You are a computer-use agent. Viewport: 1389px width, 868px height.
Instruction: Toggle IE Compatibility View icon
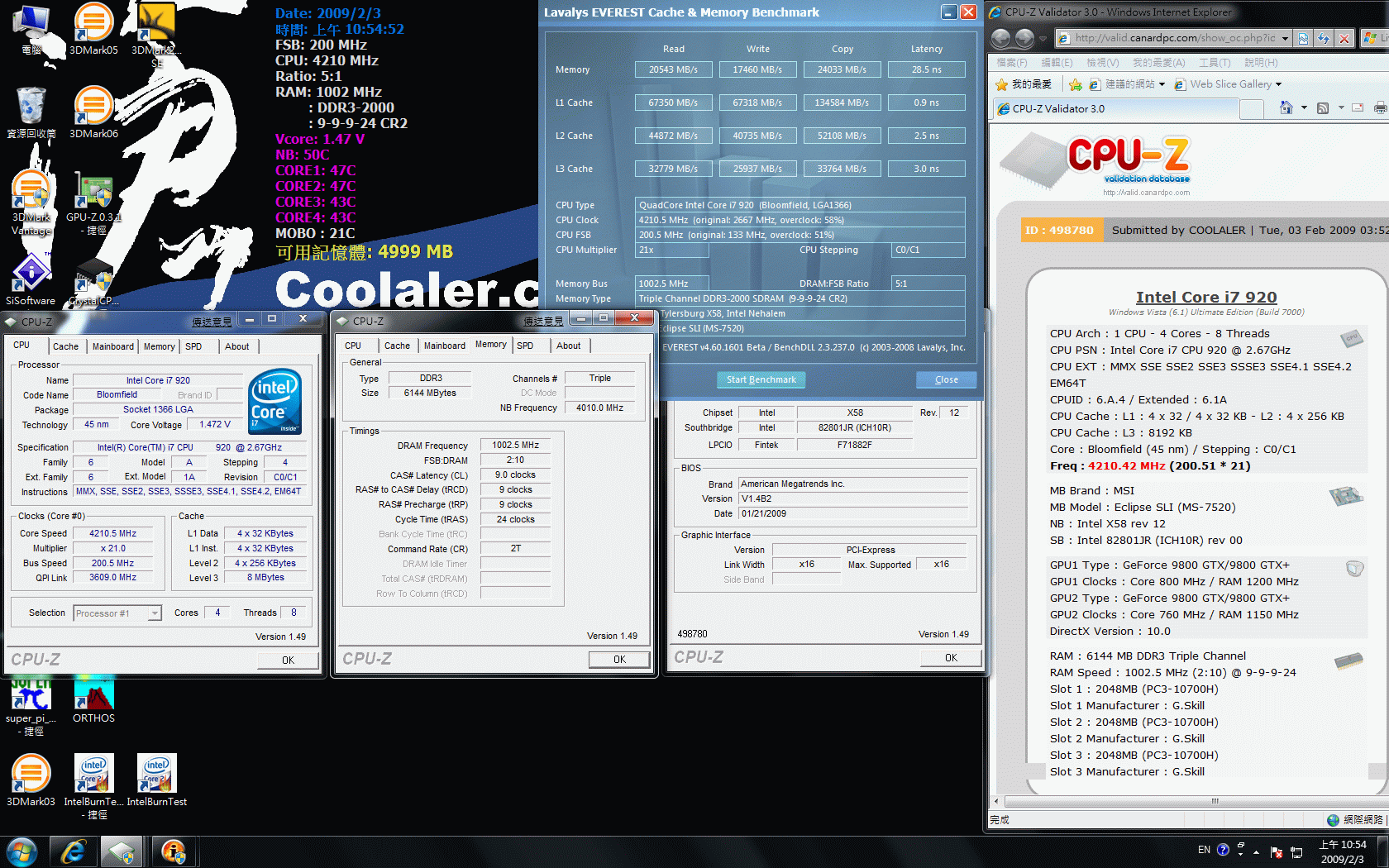tap(1303, 38)
